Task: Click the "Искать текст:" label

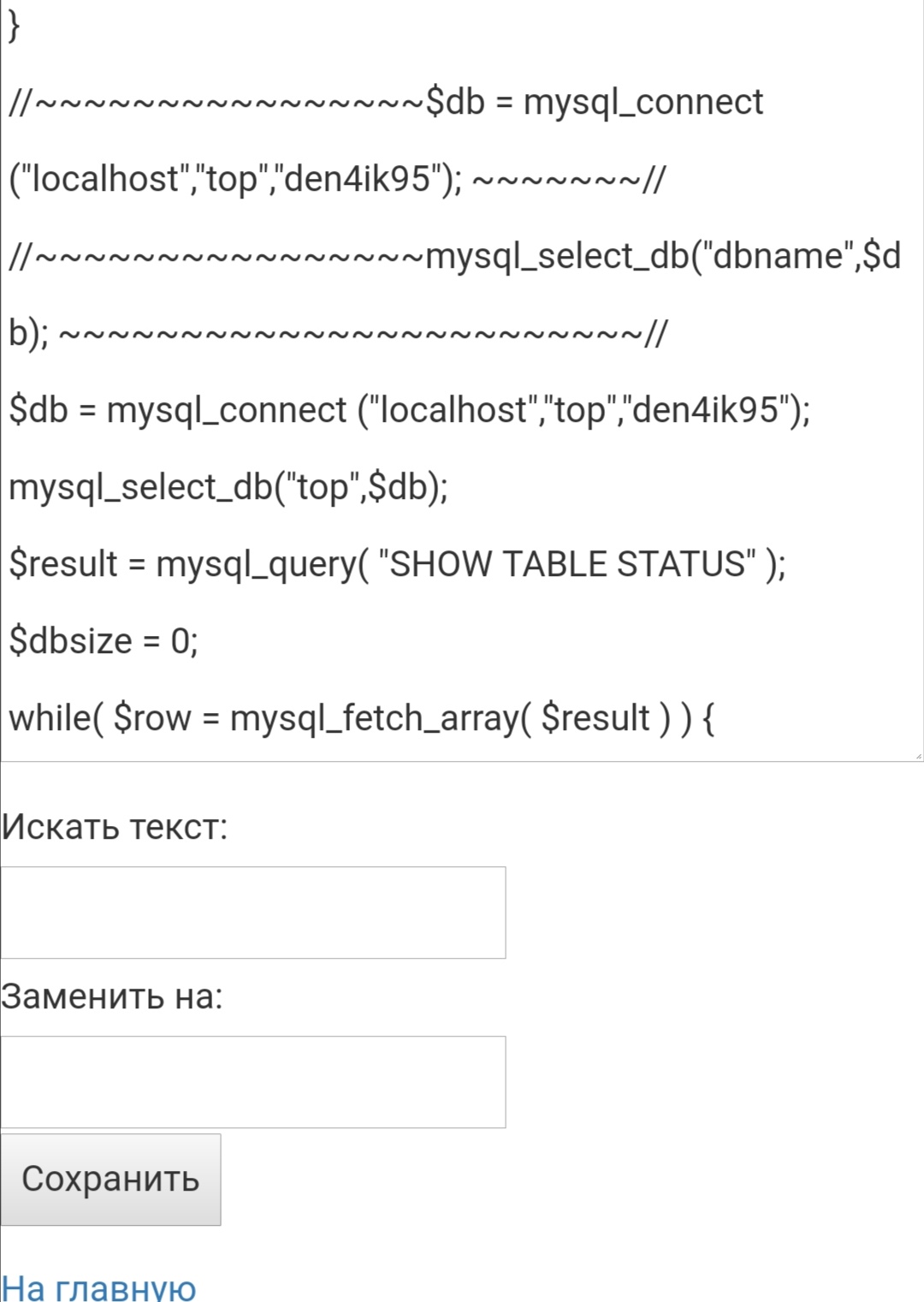Action: point(115,827)
